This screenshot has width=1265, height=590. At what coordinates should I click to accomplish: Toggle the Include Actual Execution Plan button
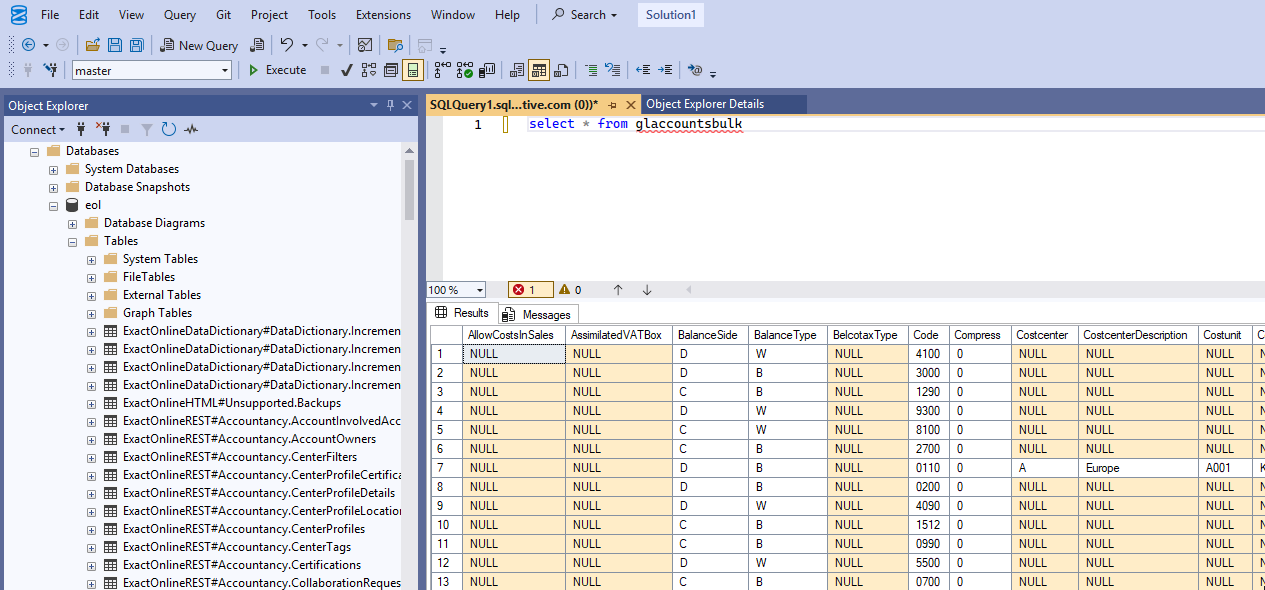coord(441,70)
